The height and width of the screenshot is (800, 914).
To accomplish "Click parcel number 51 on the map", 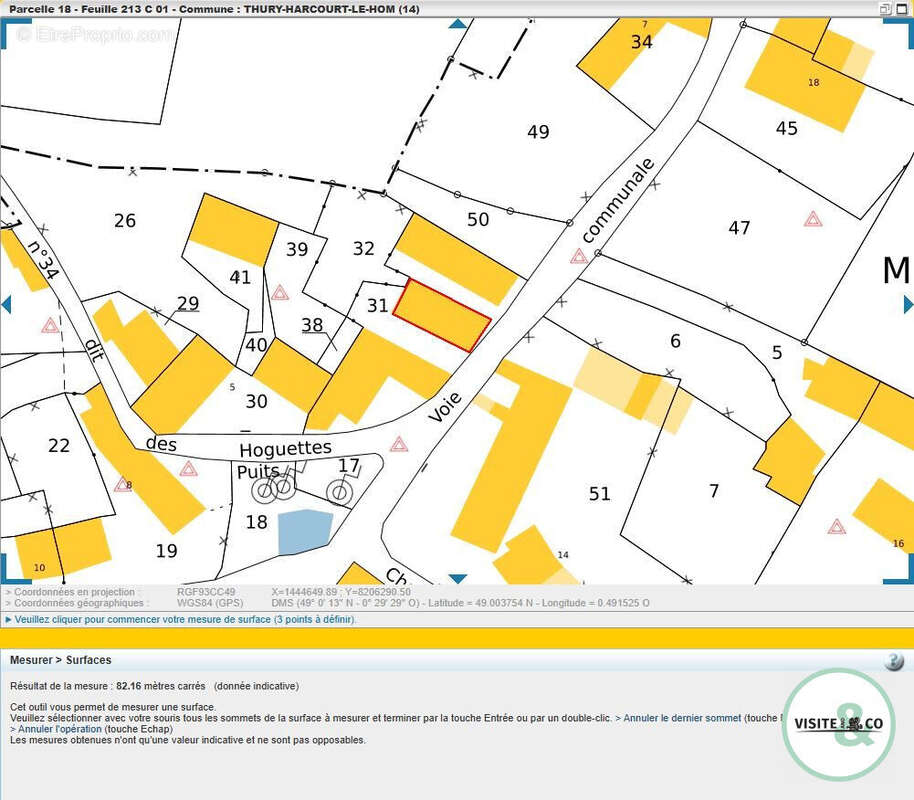I will coord(599,493).
